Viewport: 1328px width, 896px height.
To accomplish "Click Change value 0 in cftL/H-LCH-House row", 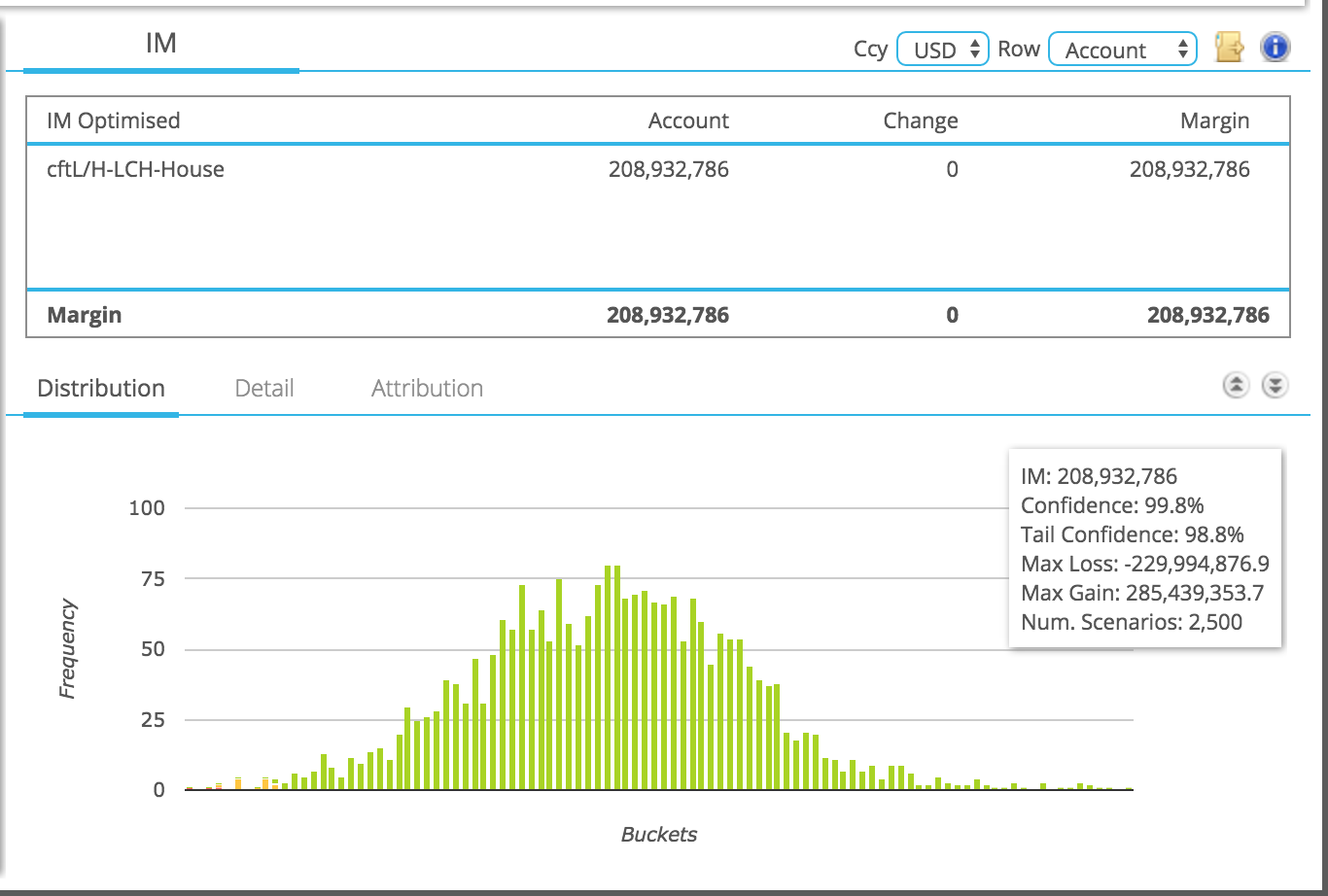I will point(952,169).
